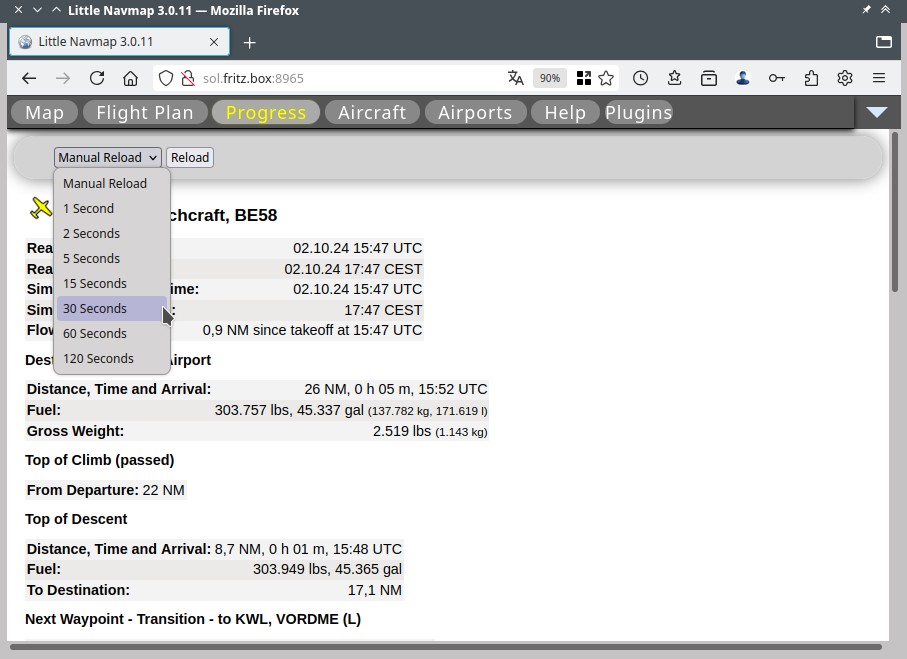The width and height of the screenshot is (907, 659).
Task: Open the settings gear icon
Action: pos(845,78)
